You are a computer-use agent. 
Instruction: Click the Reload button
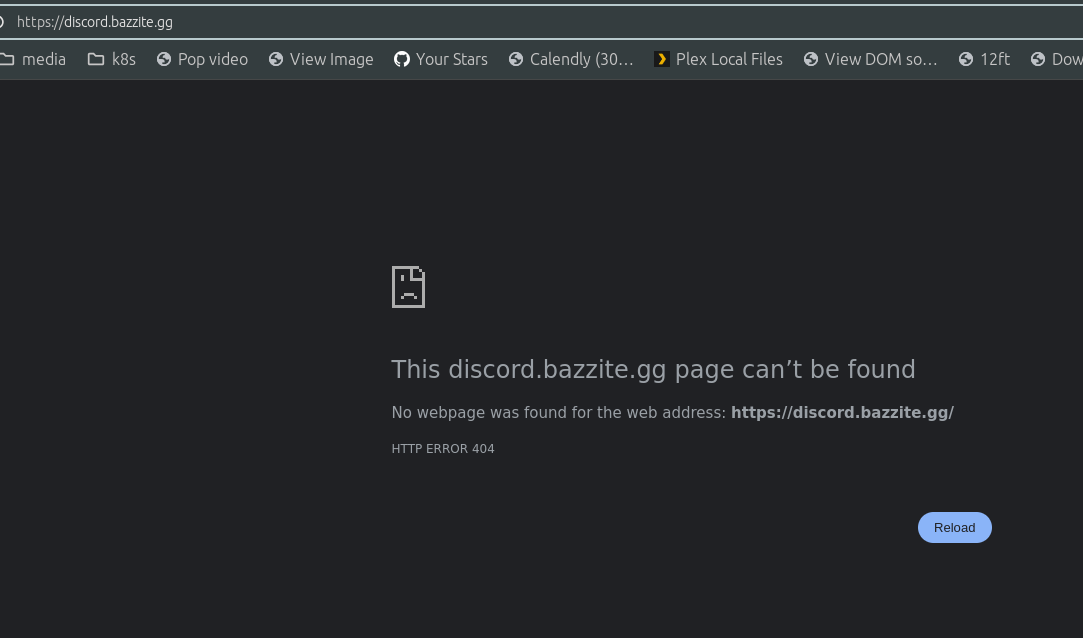(x=954, y=528)
